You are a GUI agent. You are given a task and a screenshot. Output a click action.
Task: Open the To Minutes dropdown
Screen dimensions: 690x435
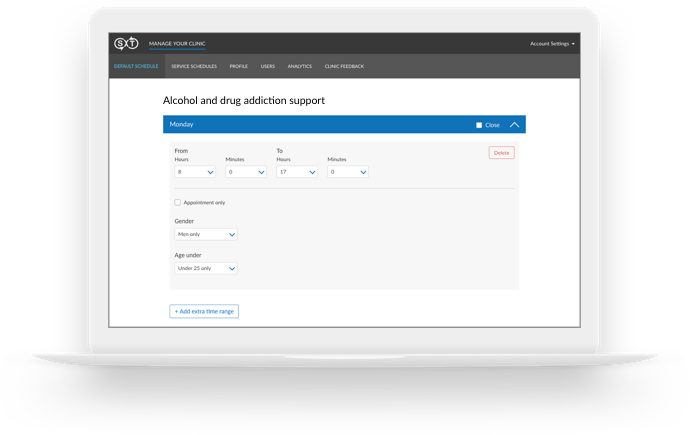[348, 172]
